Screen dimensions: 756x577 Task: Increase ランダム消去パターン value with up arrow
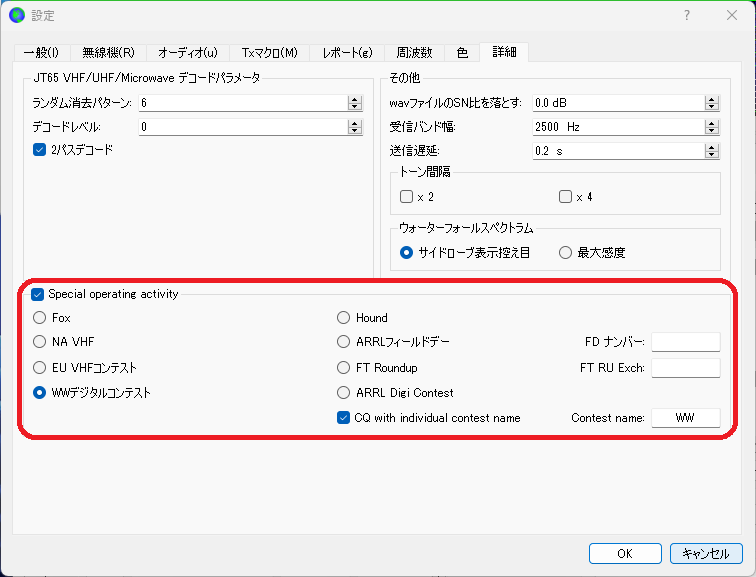[x=355, y=99]
